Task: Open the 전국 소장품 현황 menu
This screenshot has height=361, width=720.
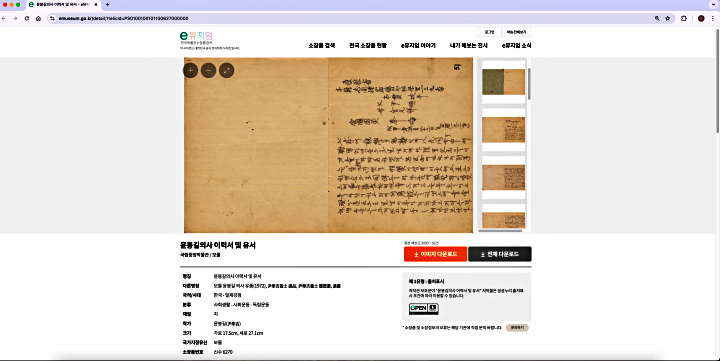Action: (x=368, y=45)
